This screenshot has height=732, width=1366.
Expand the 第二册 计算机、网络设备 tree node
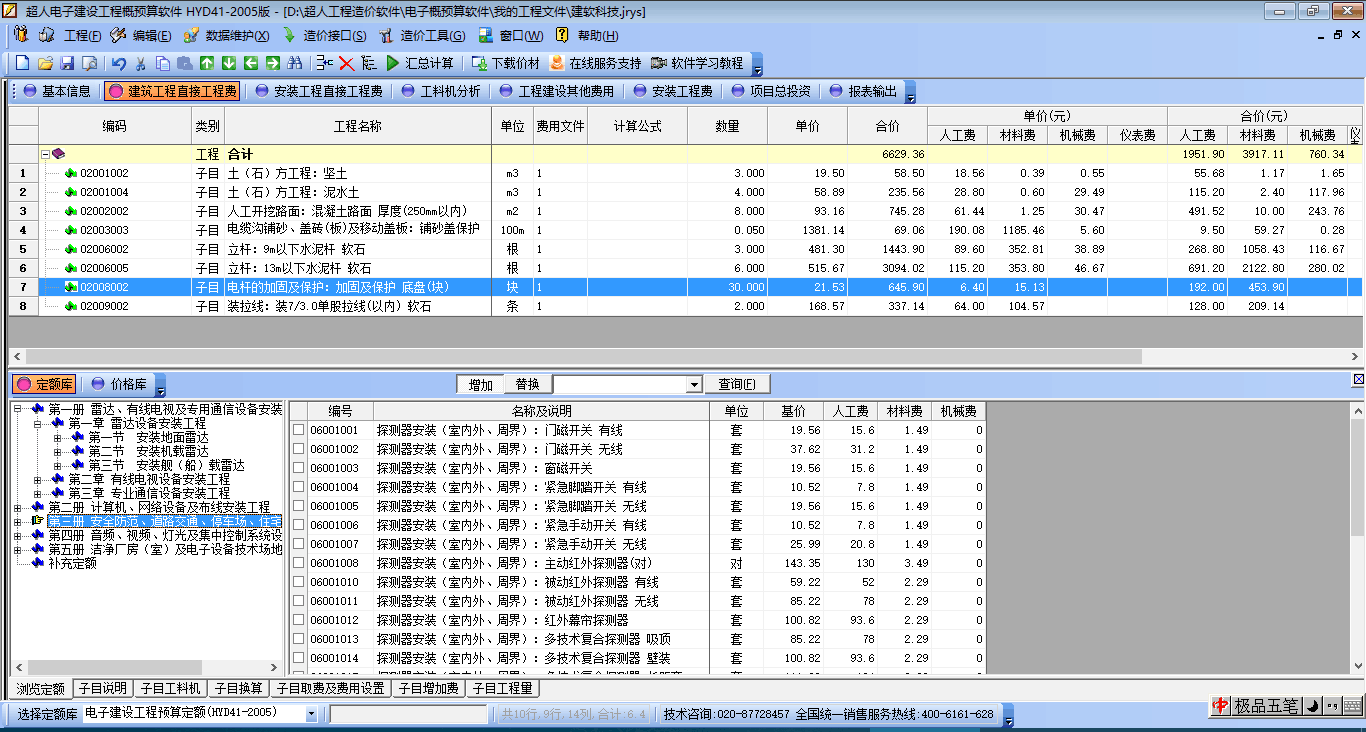click(18, 507)
